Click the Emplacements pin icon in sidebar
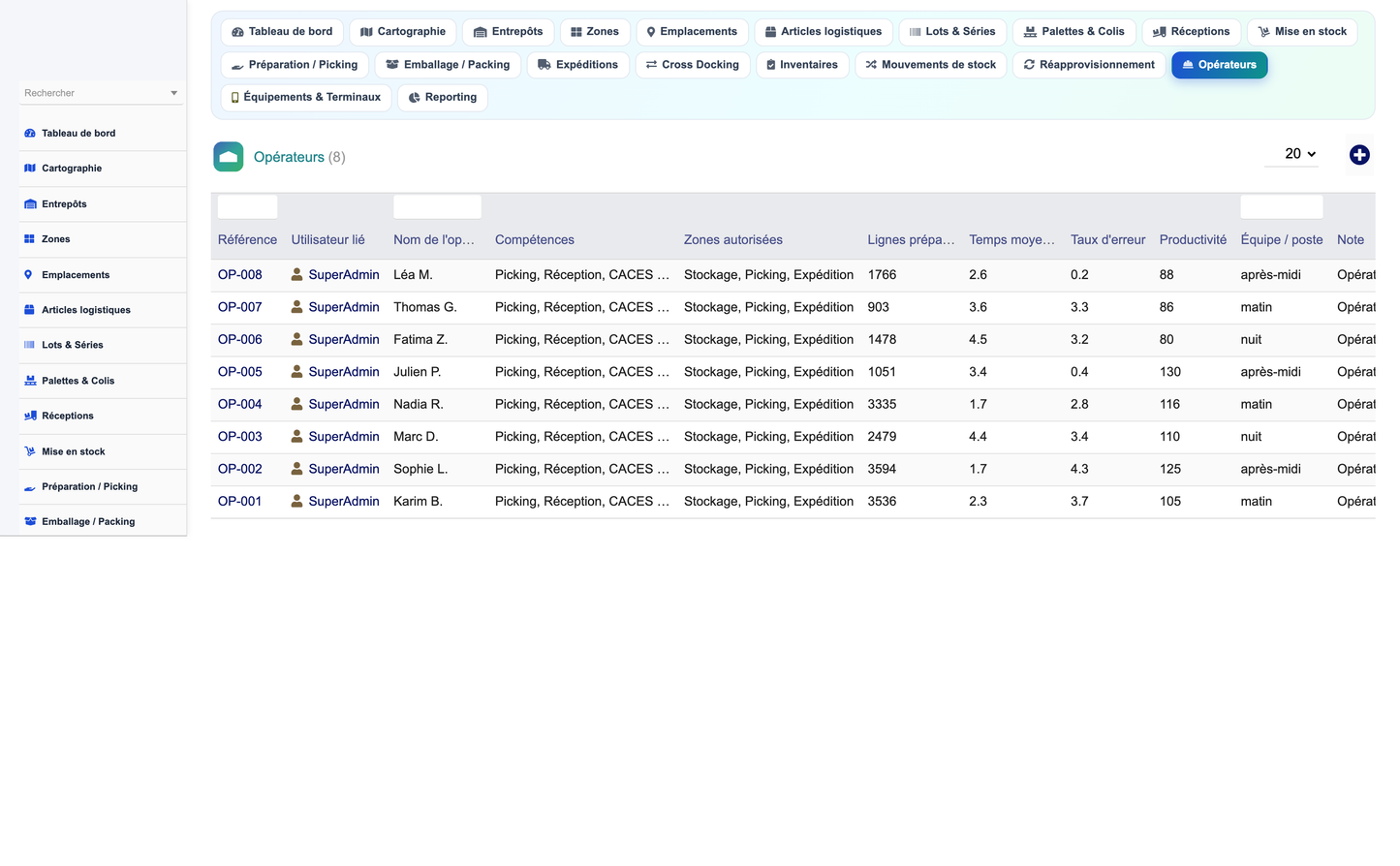 28,275
